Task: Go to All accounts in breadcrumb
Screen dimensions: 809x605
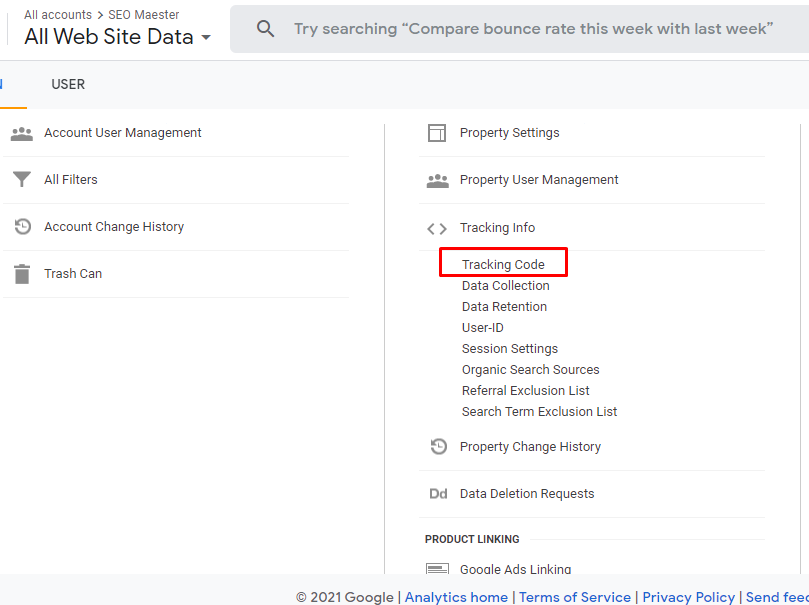Action: click(x=58, y=14)
